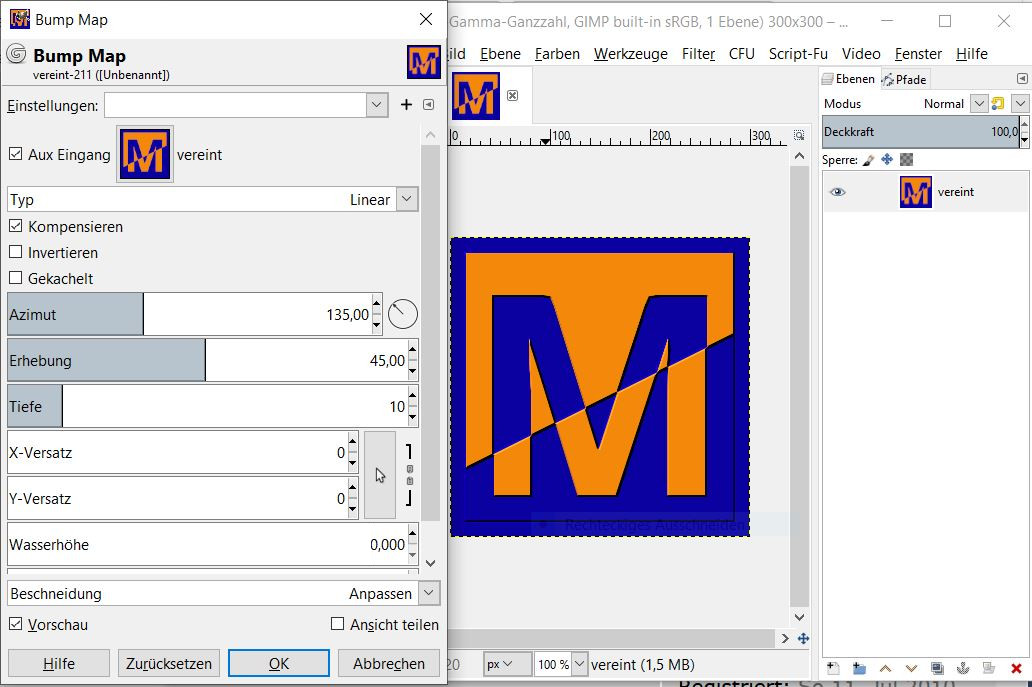
Task: Click the new layer group icon
Action: pos(859,668)
